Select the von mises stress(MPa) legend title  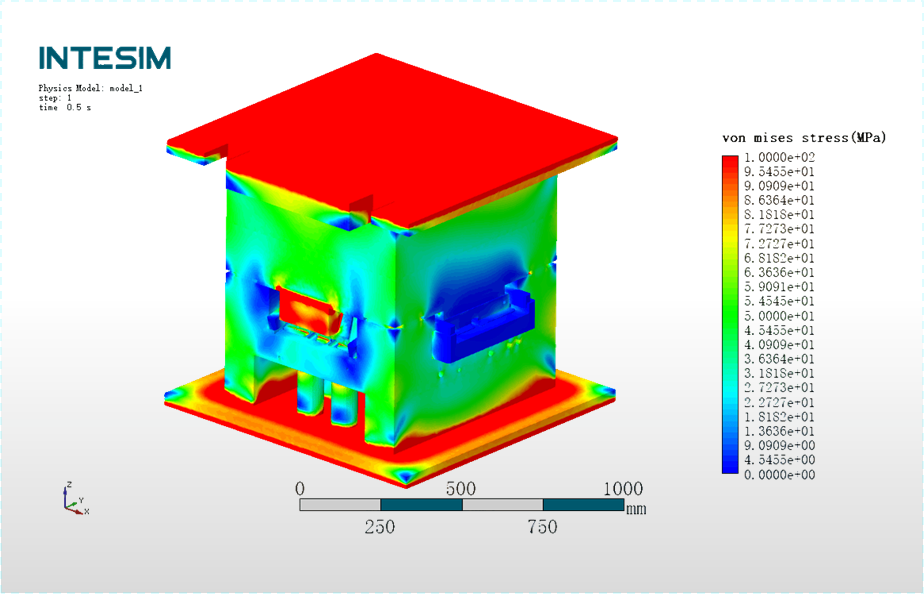click(x=804, y=138)
